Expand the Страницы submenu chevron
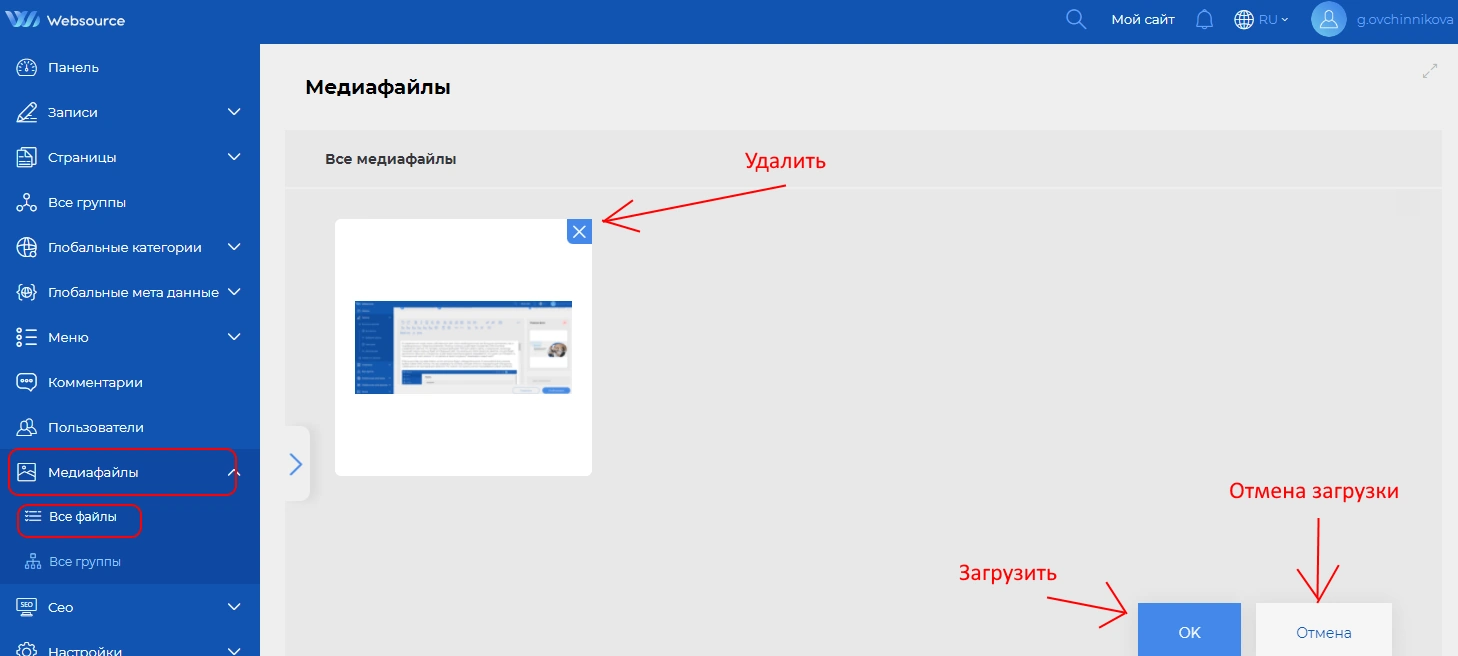The width and height of the screenshot is (1458, 656). click(234, 157)
